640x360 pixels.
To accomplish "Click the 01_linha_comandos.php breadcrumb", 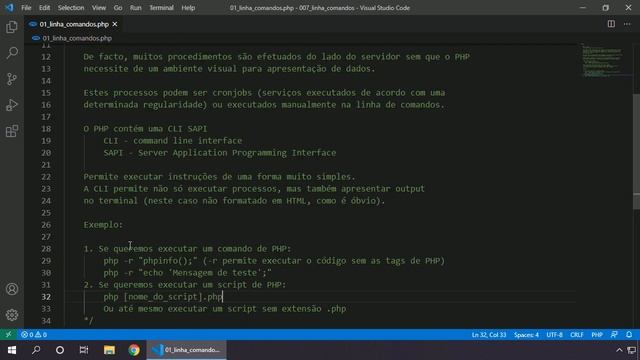I will [77, 38].
